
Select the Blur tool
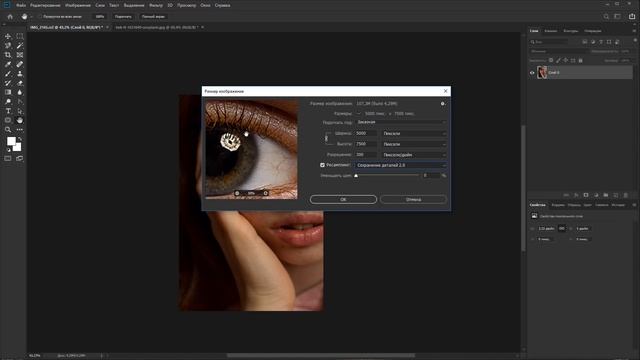click(x=20, y=92)
